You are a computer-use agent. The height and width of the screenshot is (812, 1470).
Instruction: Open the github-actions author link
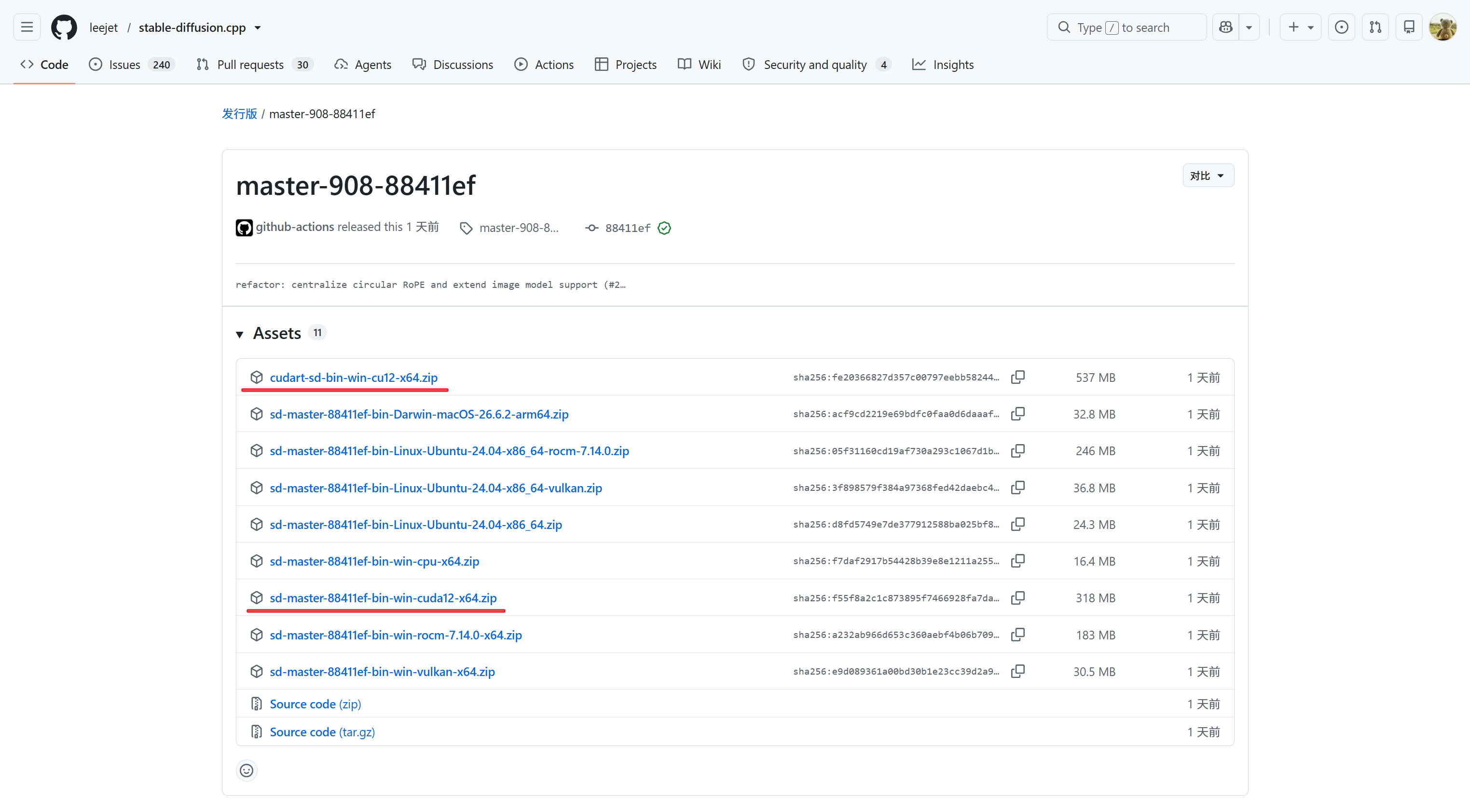tap(295, 227)
